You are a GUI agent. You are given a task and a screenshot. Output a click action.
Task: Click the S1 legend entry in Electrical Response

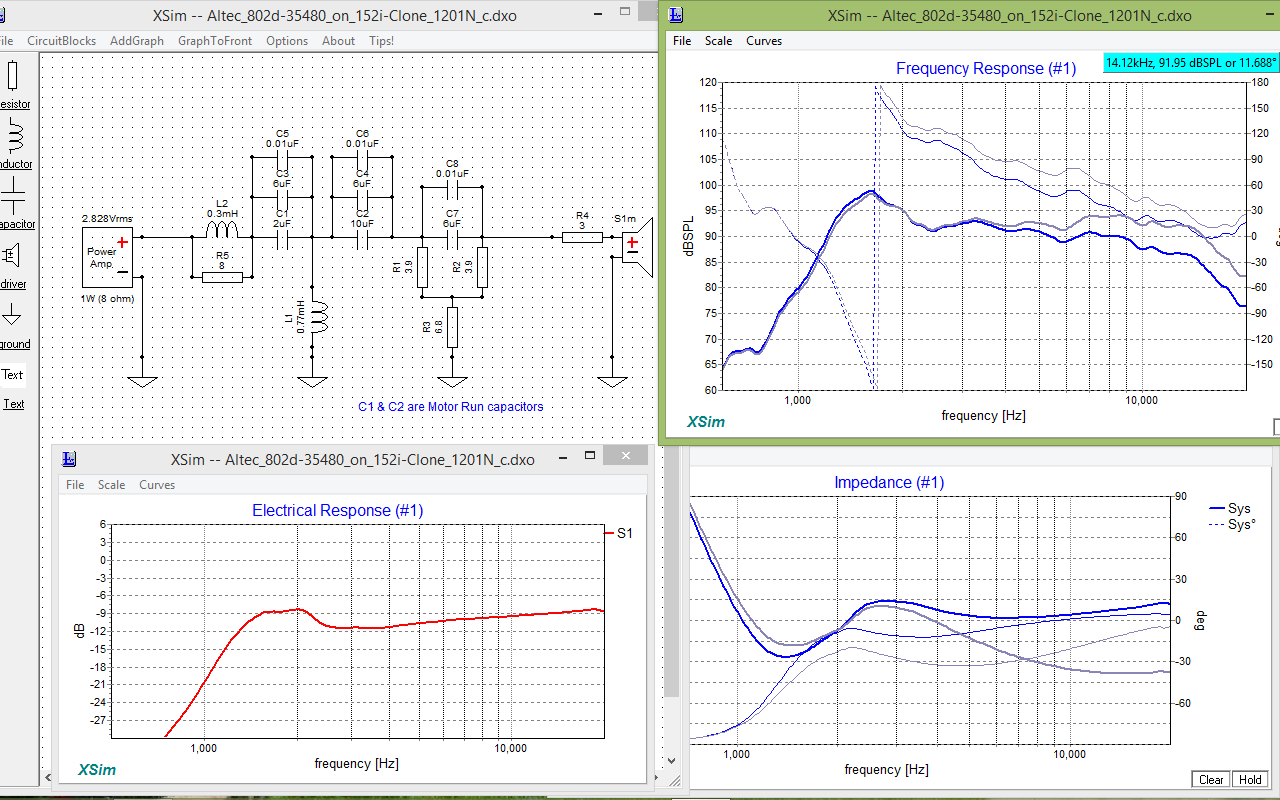[x=619, y=534]
